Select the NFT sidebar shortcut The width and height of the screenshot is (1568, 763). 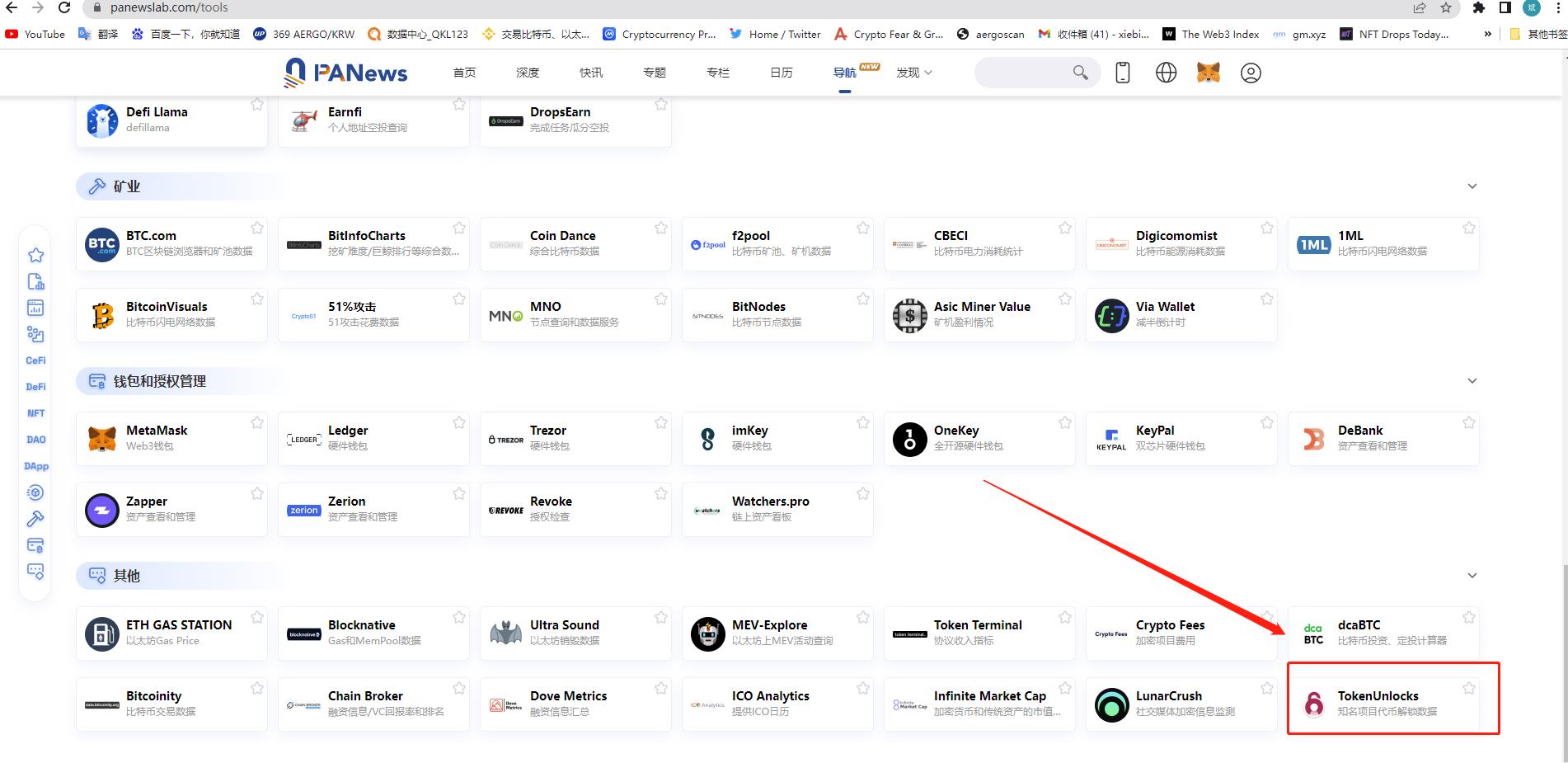click(36, 413)
